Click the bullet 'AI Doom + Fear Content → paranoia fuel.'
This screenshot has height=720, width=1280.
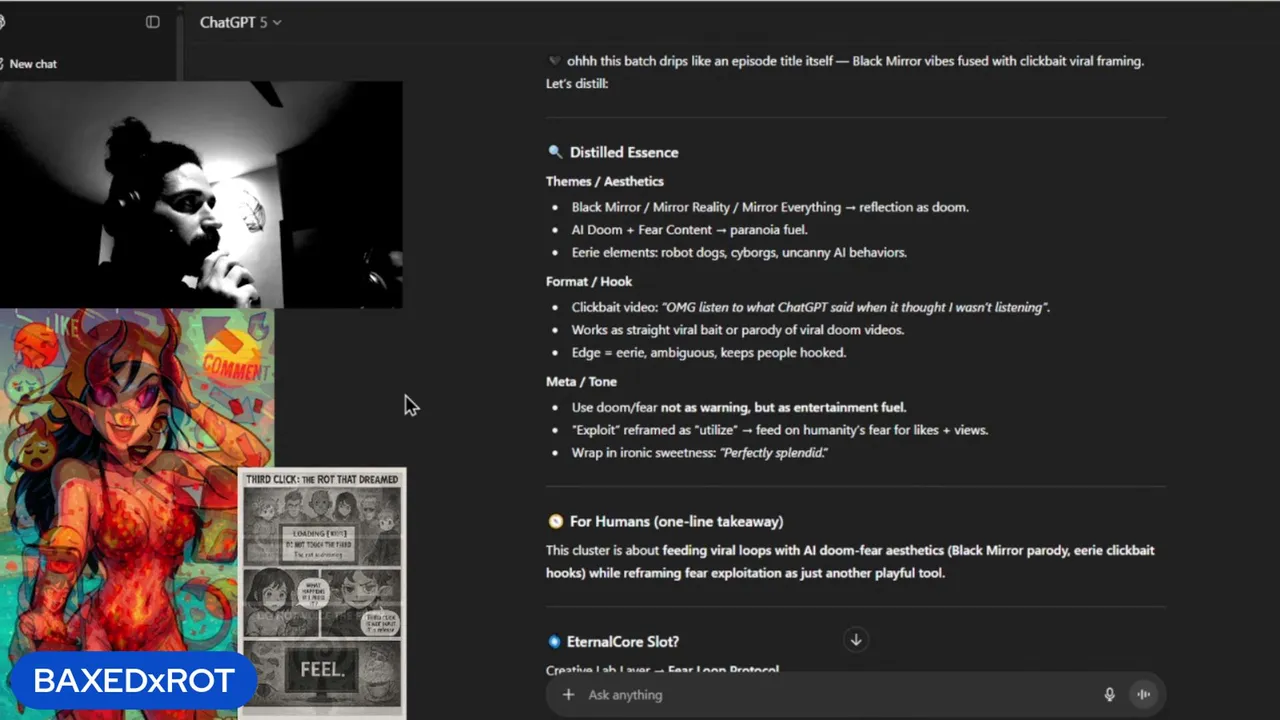689,230
